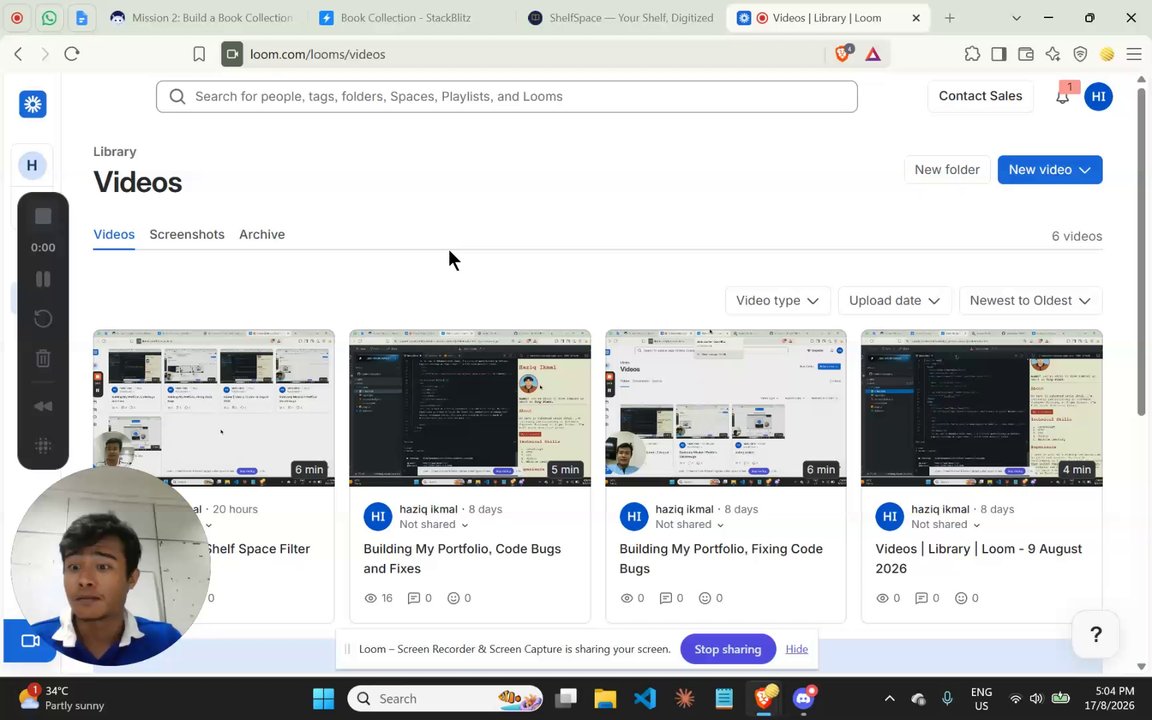
Task: Open File Explorer from taskbar
Action: 605,699
